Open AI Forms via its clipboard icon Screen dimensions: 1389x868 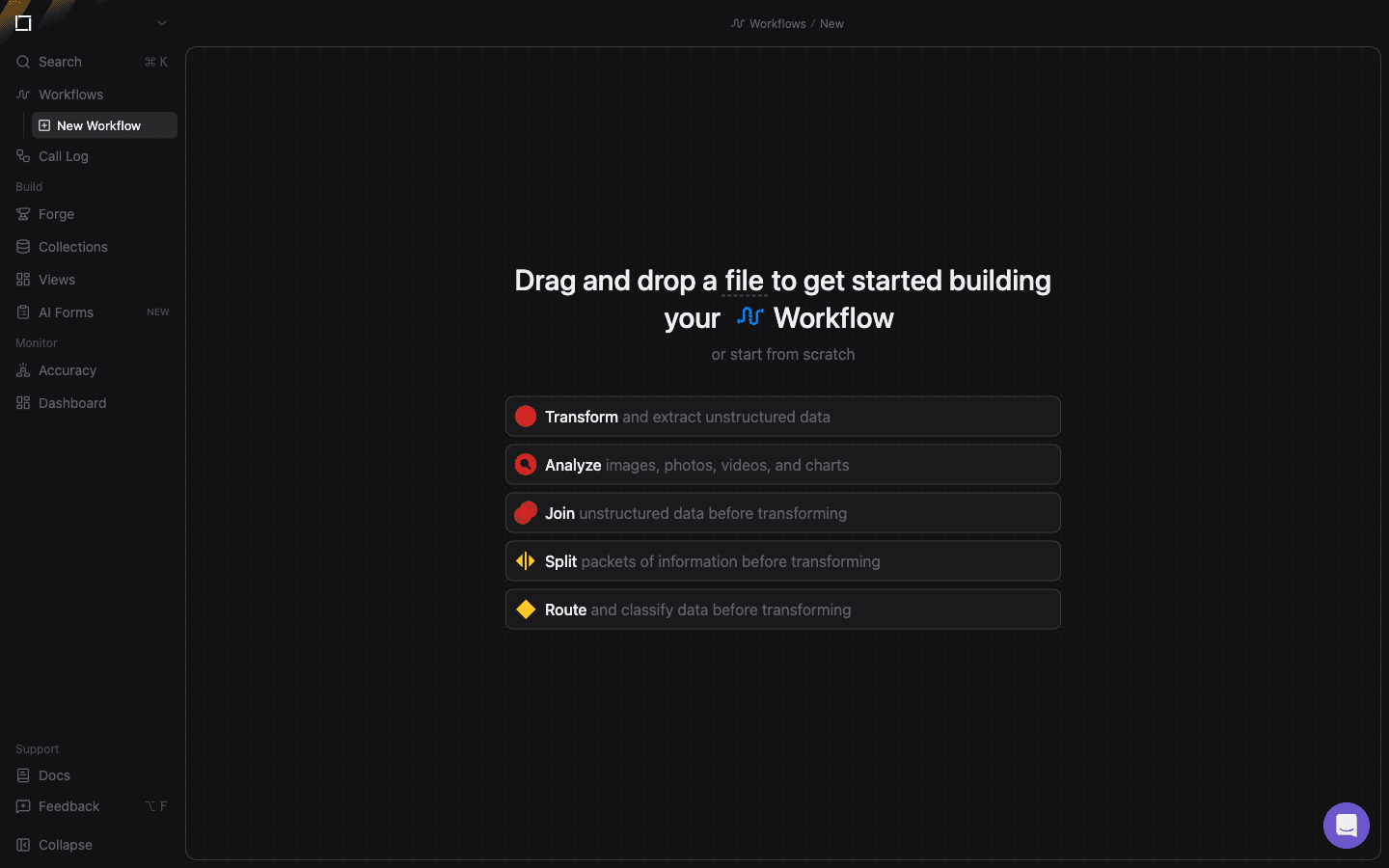click(x=22, y=312)
